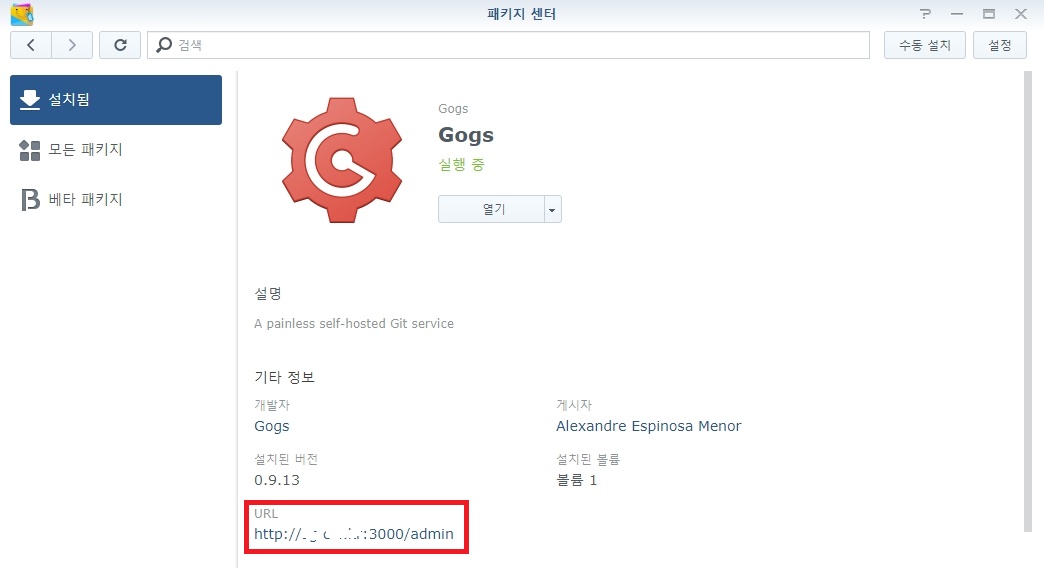Open 수동 설치 manual install

[924, 45]
